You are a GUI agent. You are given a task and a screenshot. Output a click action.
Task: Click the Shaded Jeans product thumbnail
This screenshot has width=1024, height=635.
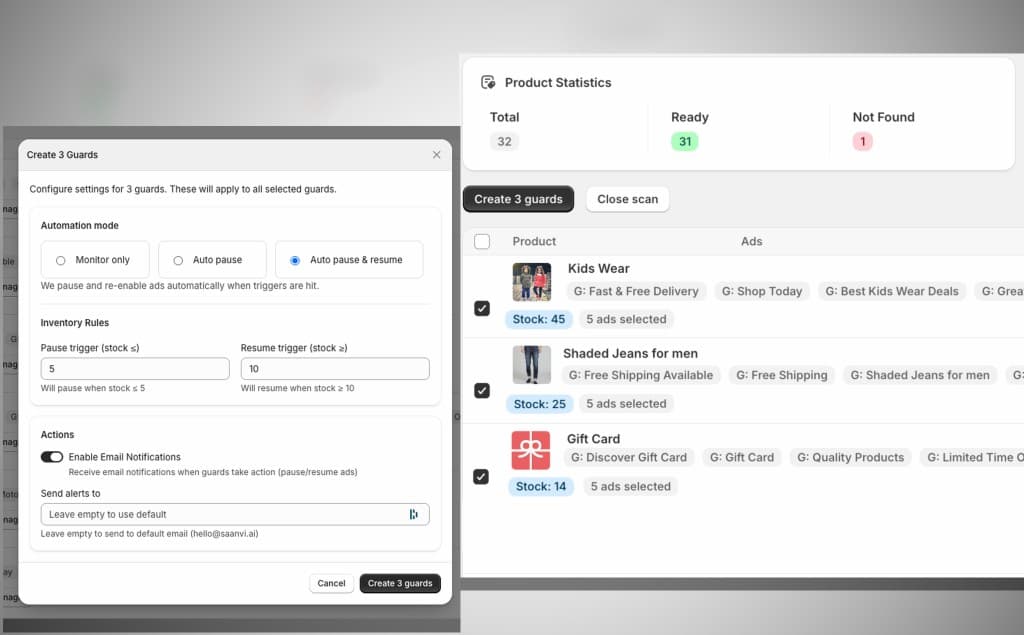click(531, 366)
